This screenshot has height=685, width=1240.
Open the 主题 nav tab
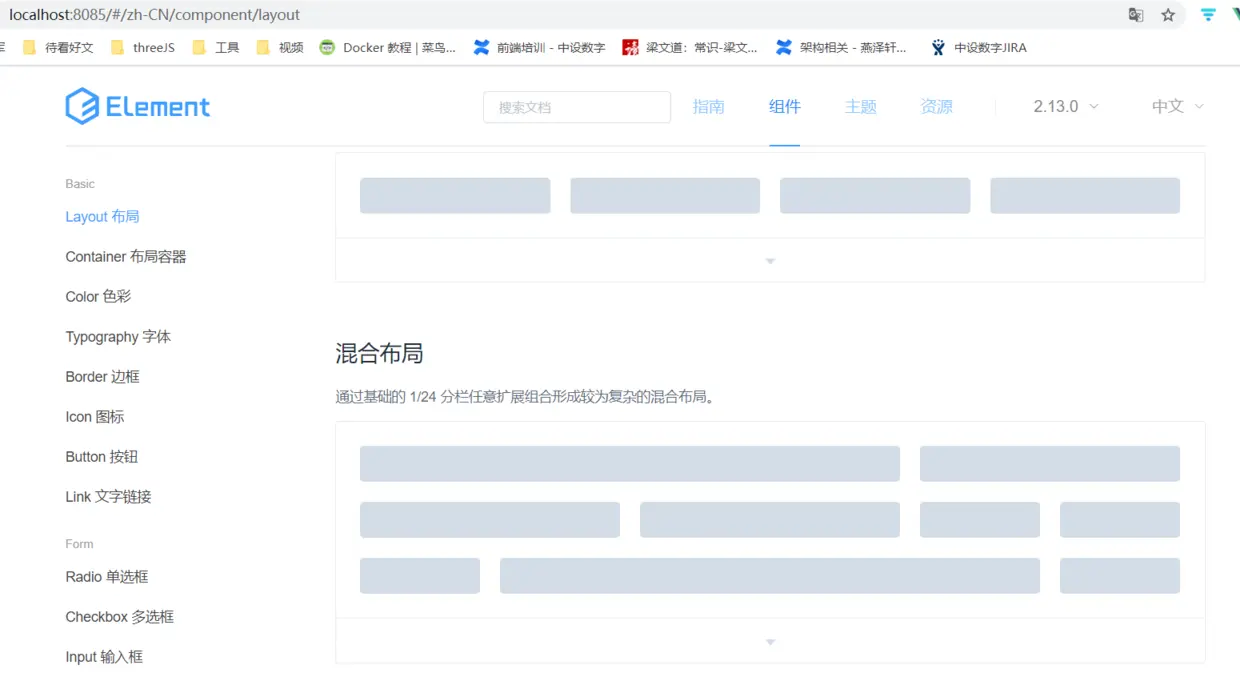click(861, 107)
